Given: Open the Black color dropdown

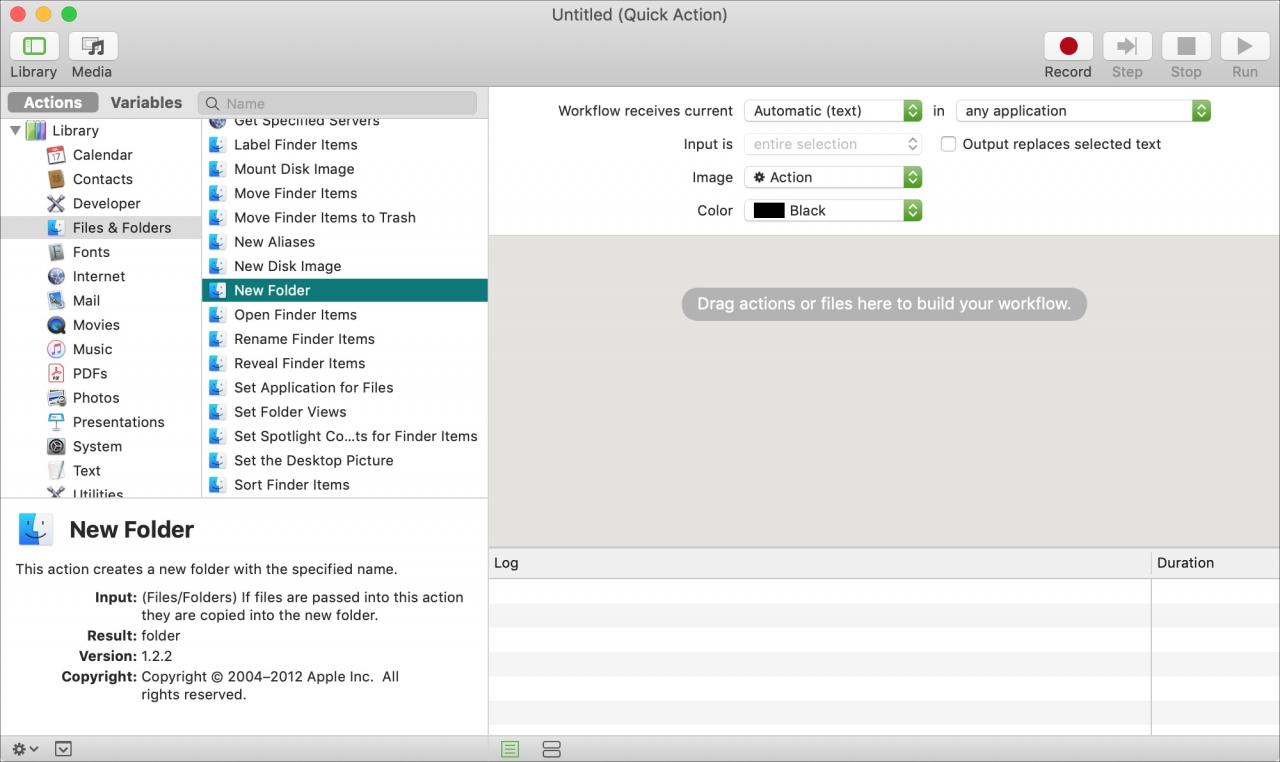Looking at the screenshot, I should click(x=833, y=210).
